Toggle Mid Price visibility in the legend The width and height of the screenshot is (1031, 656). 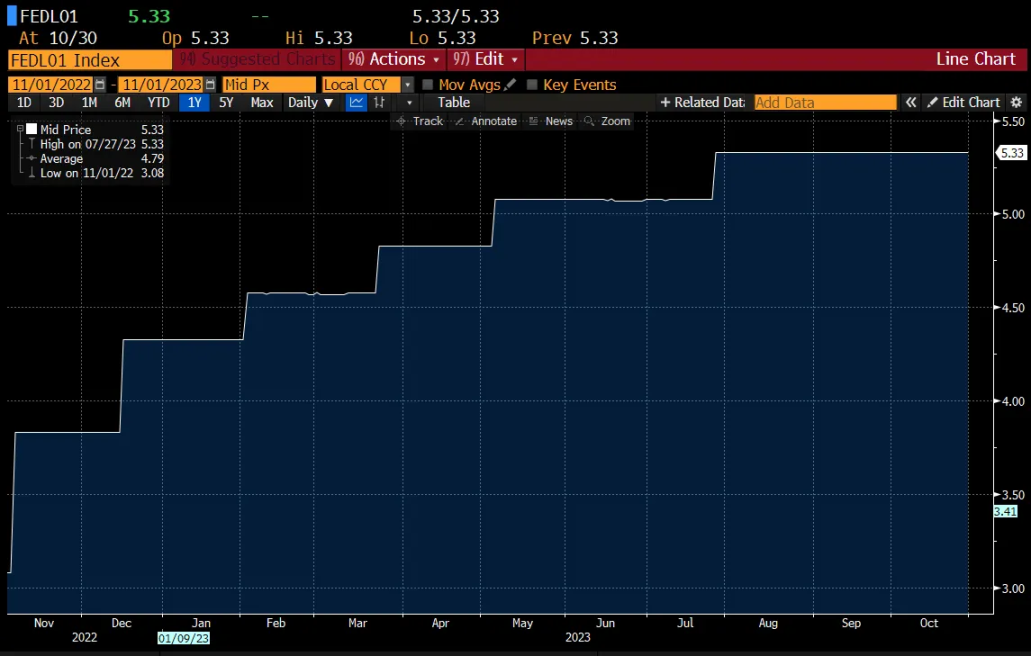pyautogui.click(x=30, y=128)
